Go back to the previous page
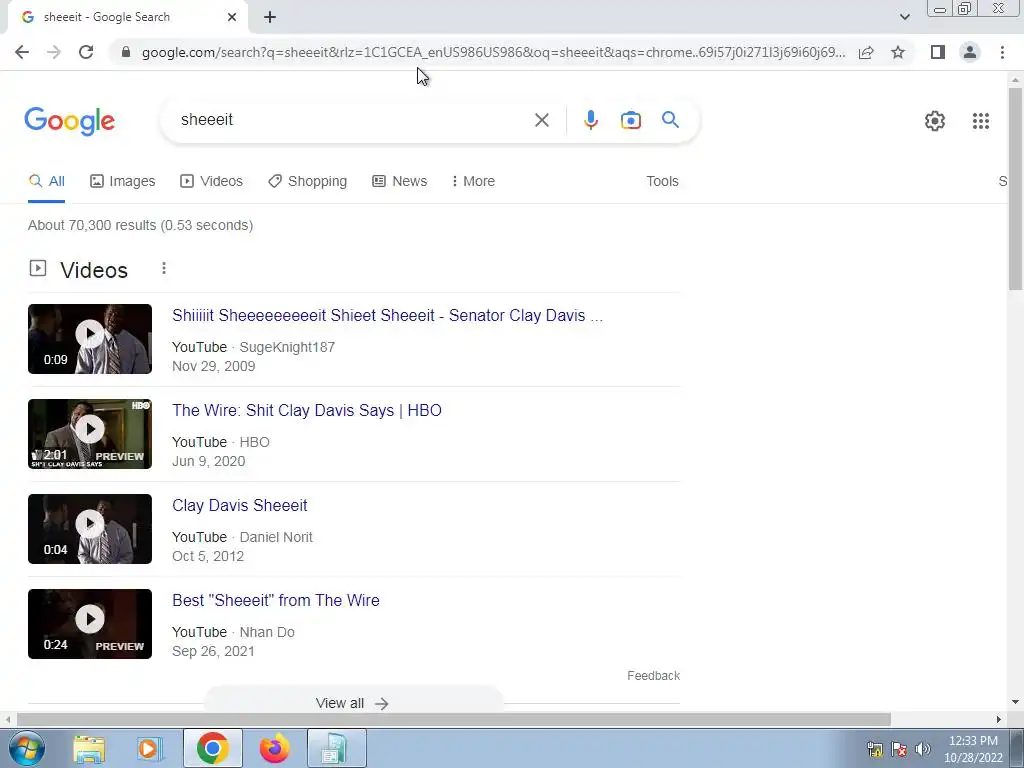1024x768 pixels. pos(22,52)
